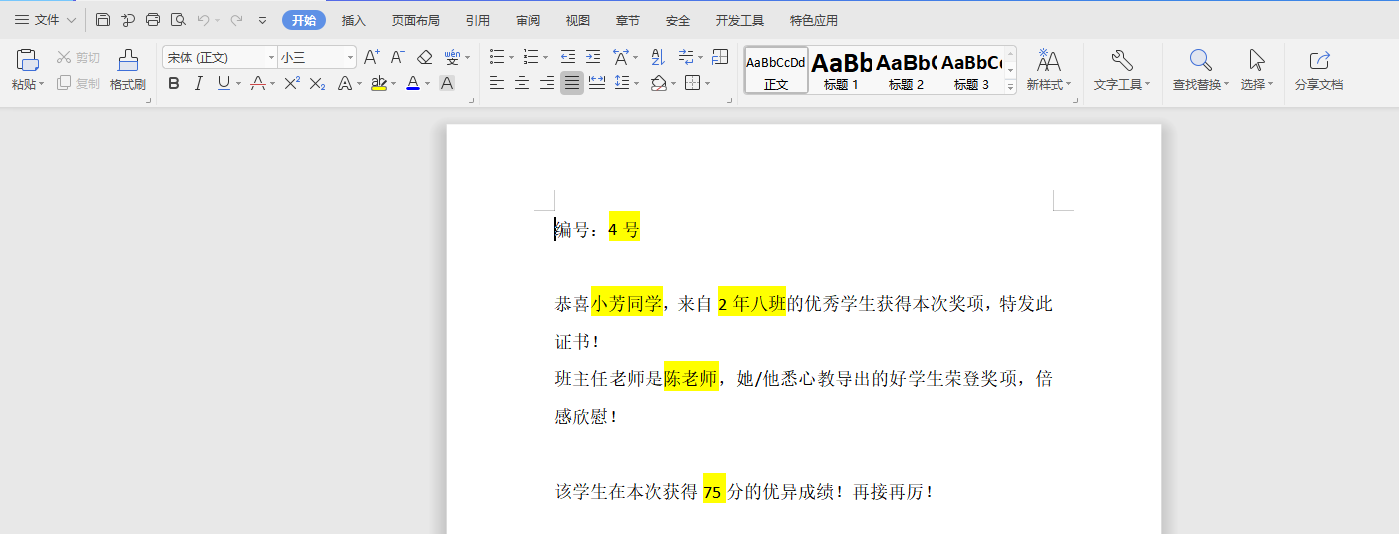
Task: Align text left
Action: pyautogui.click(x=497, y=84)
